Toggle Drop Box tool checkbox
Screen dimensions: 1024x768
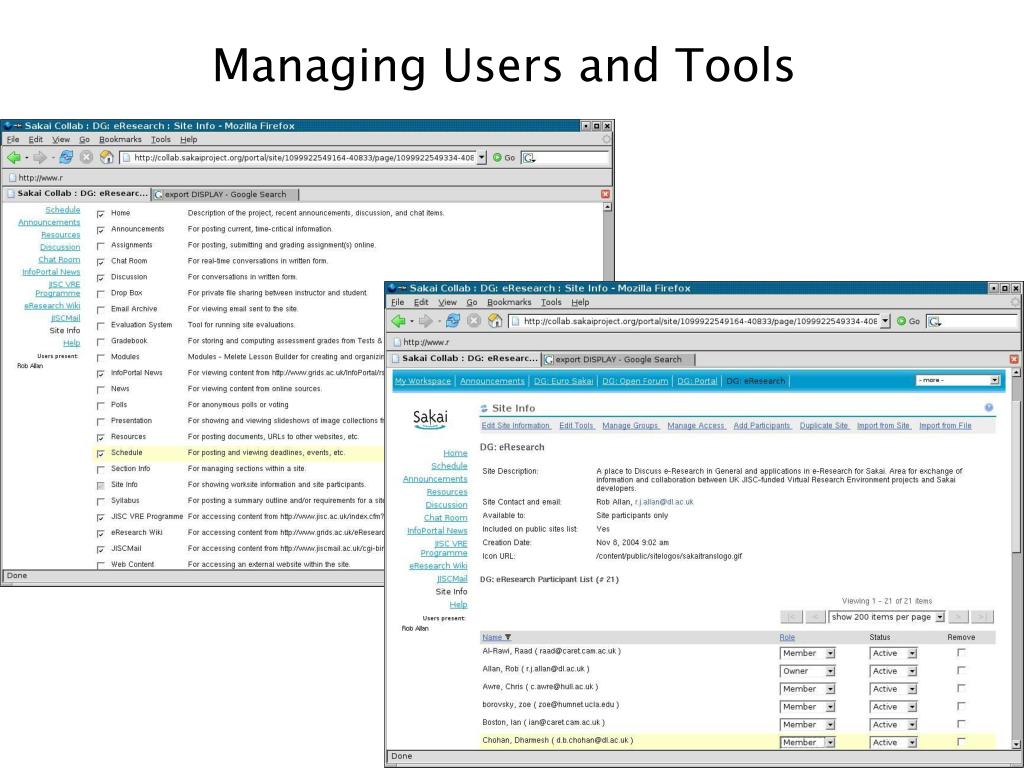coord(101,294)
